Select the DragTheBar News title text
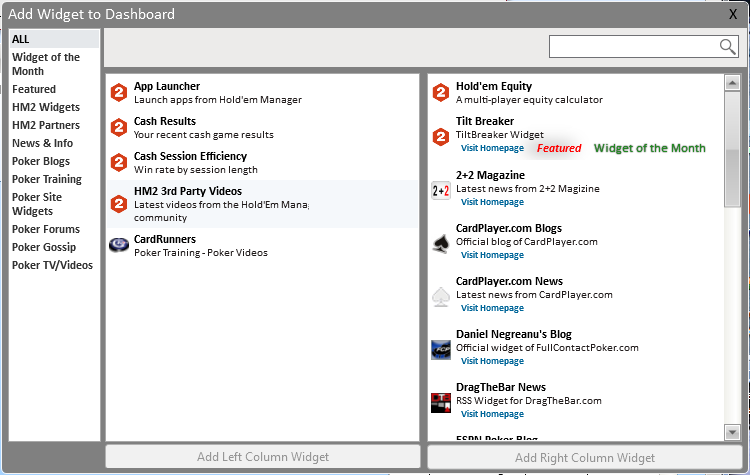 coord(501,387)
